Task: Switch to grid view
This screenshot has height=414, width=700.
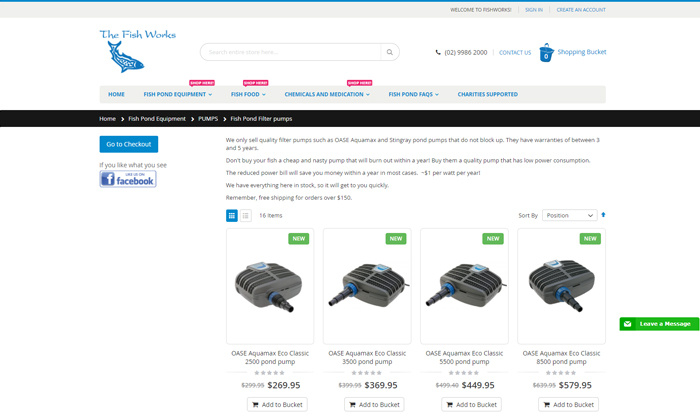Action: click(232, 216)
